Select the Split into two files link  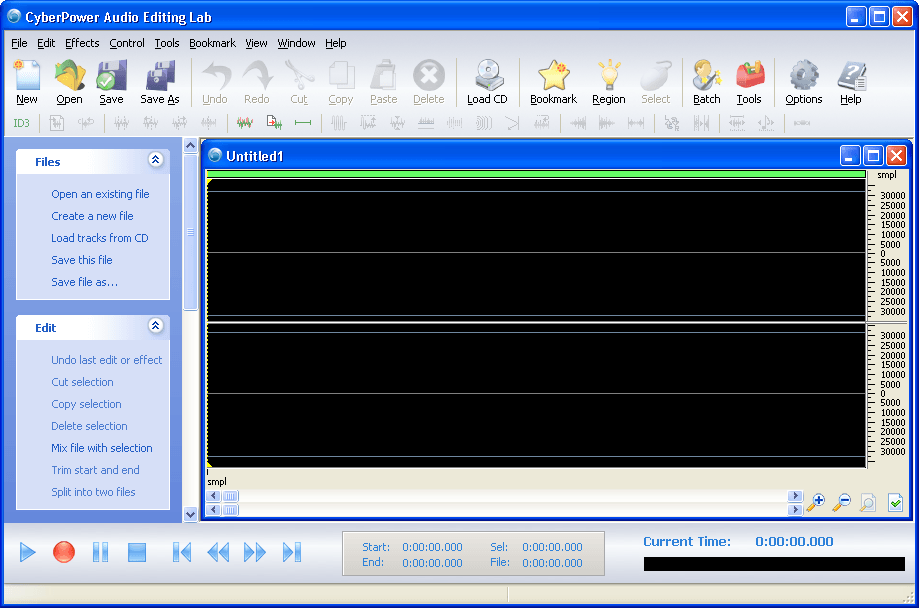point(93,492)
